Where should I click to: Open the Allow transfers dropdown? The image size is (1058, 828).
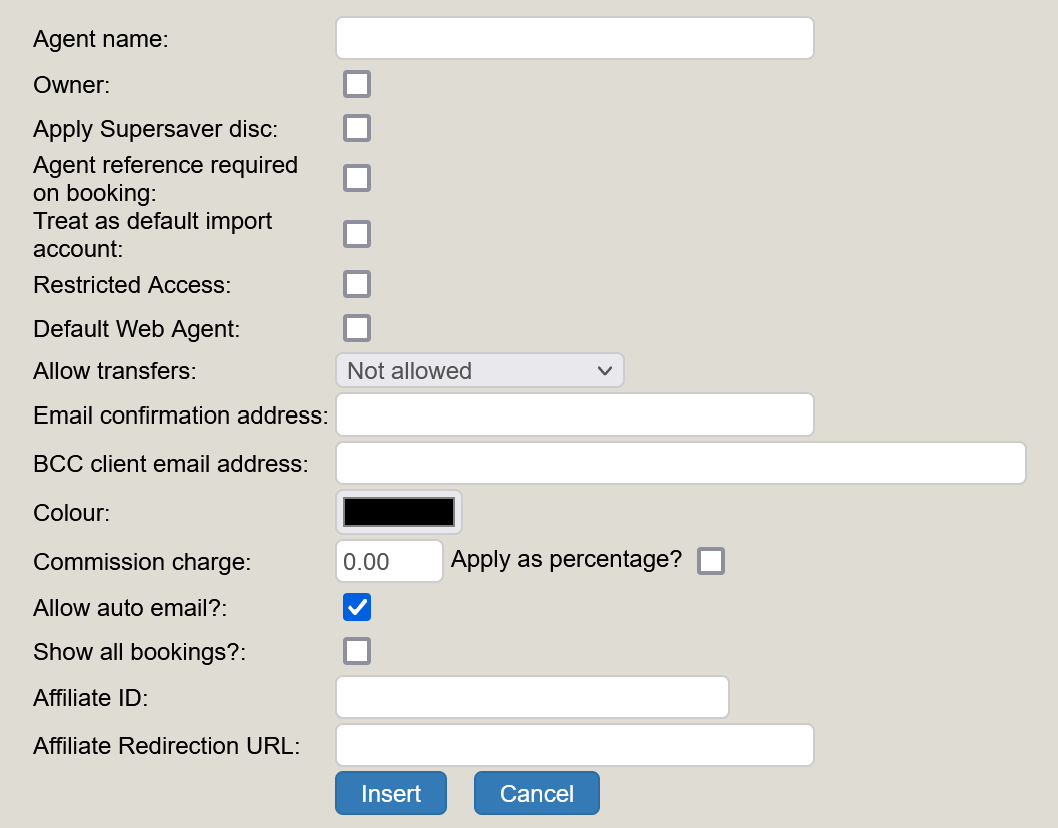click(x=478, y=370)
